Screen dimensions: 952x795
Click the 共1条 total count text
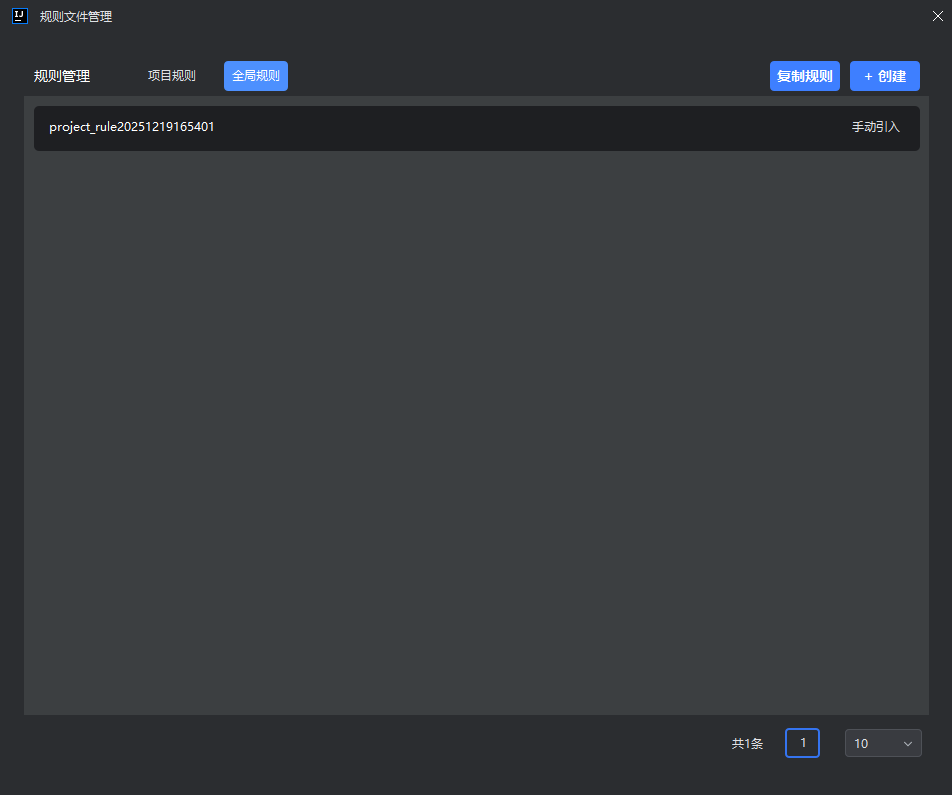[x=747, y=744]
